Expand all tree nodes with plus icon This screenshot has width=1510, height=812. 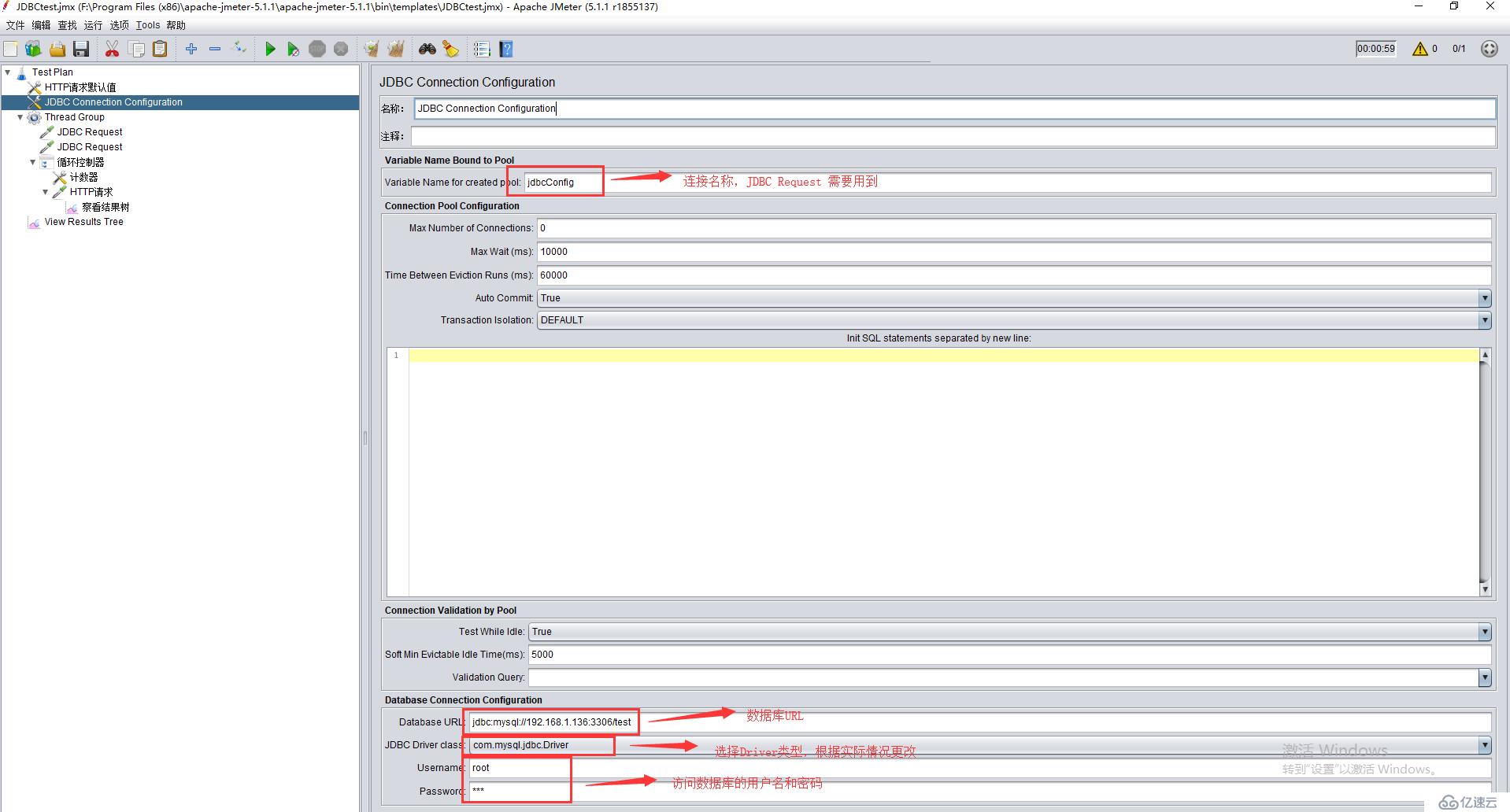coord(191,49)
